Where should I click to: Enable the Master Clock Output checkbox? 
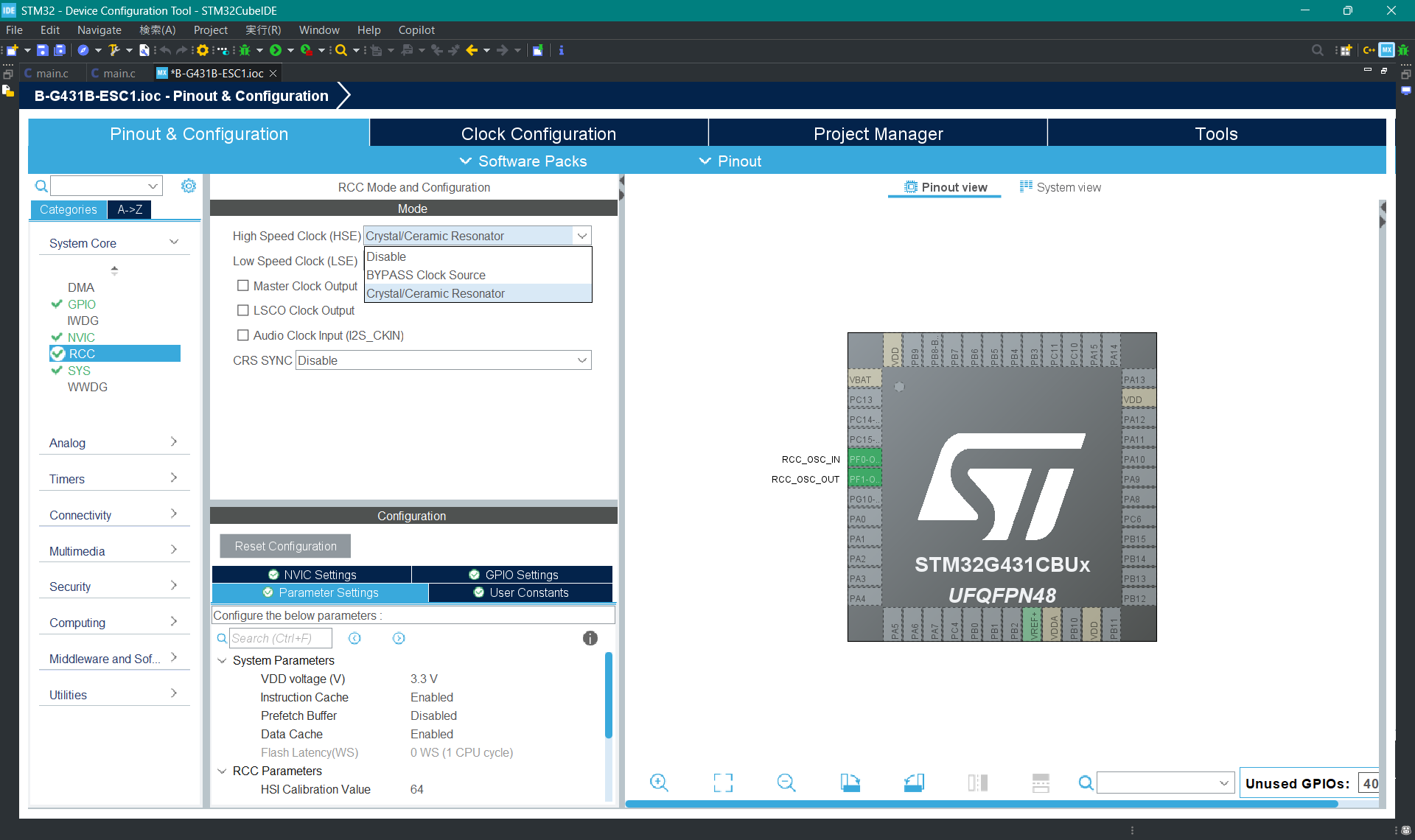243,286
